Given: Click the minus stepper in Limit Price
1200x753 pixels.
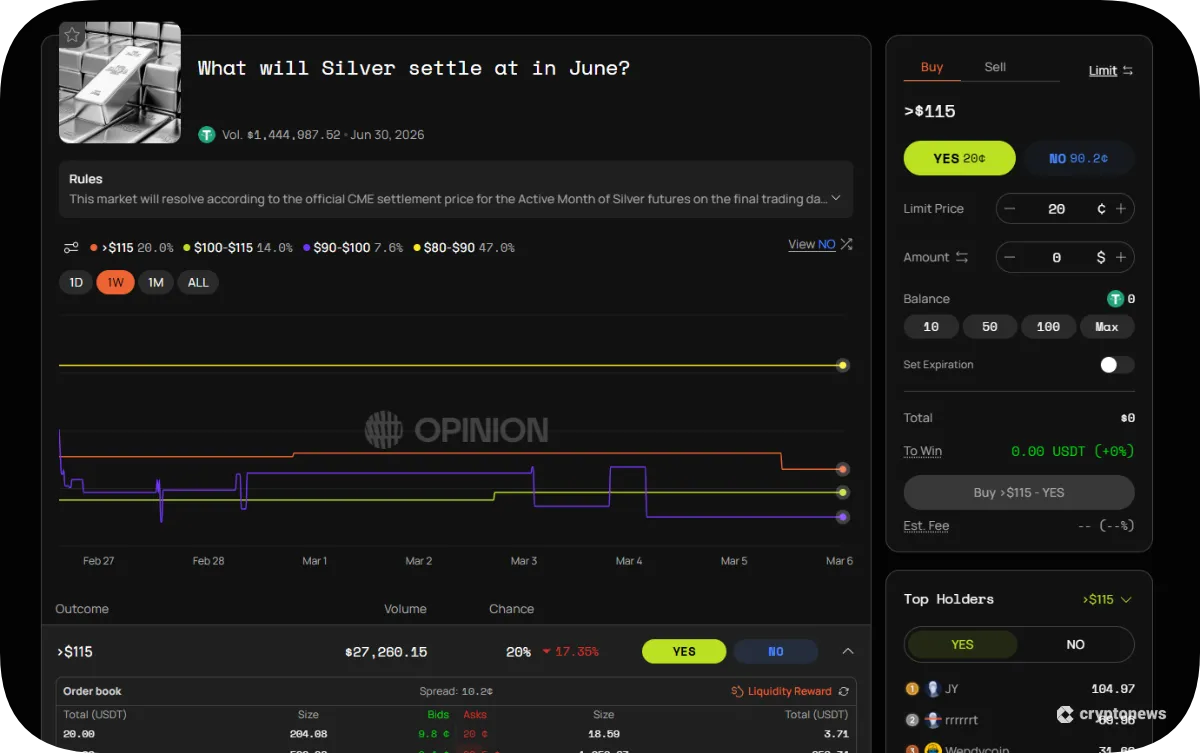Looking at the screenshot, I should [1010, 209].
